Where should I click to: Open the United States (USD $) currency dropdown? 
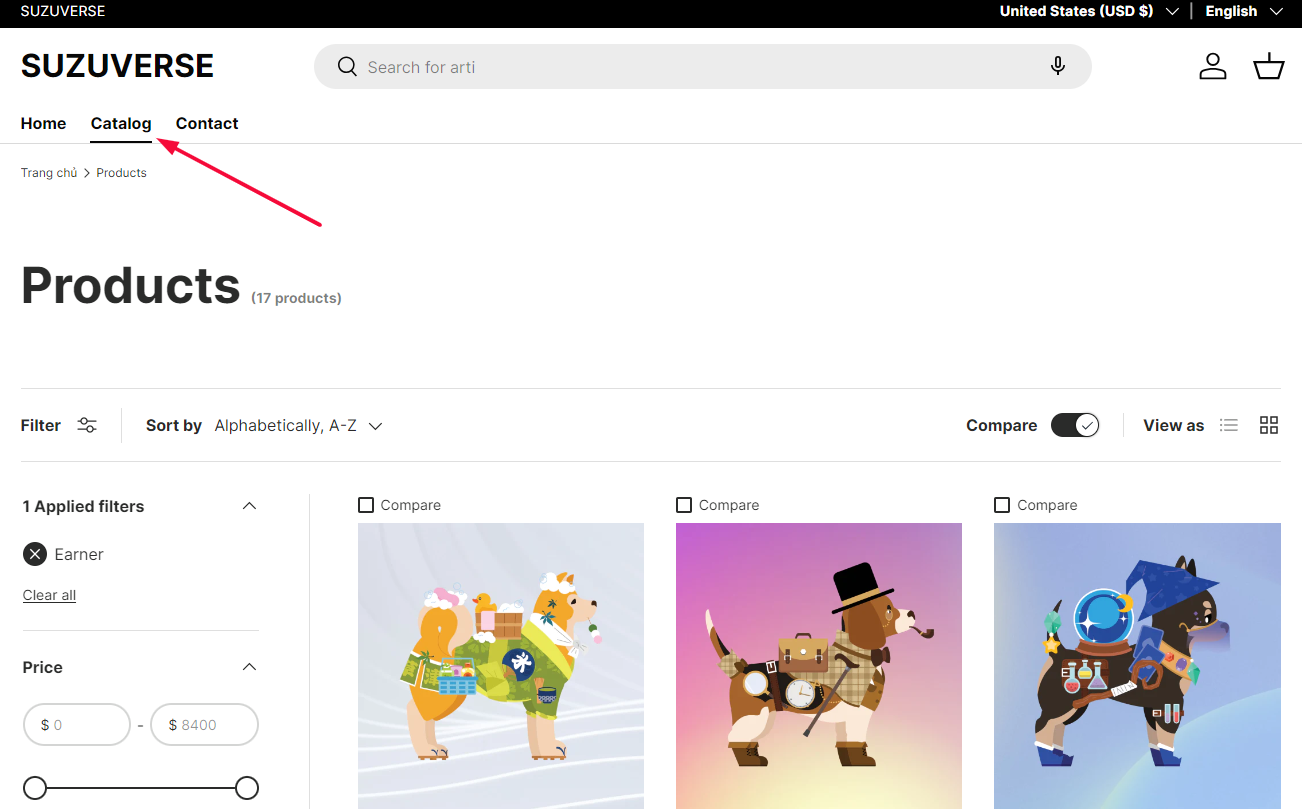click(1090, 11)
